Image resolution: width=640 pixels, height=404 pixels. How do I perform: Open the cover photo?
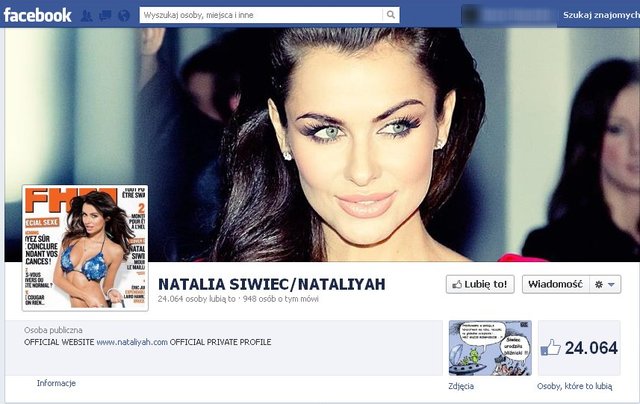tap(322, 144)
